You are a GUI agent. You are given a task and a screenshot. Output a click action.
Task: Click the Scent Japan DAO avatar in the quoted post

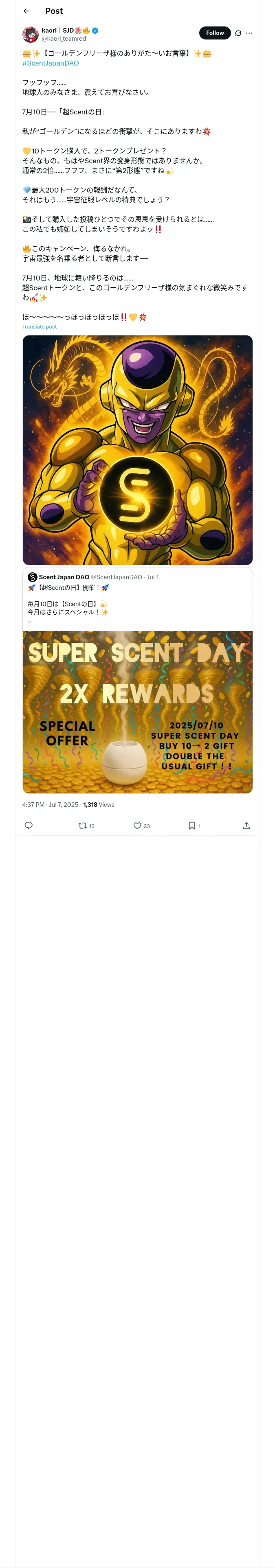(32, 577)
